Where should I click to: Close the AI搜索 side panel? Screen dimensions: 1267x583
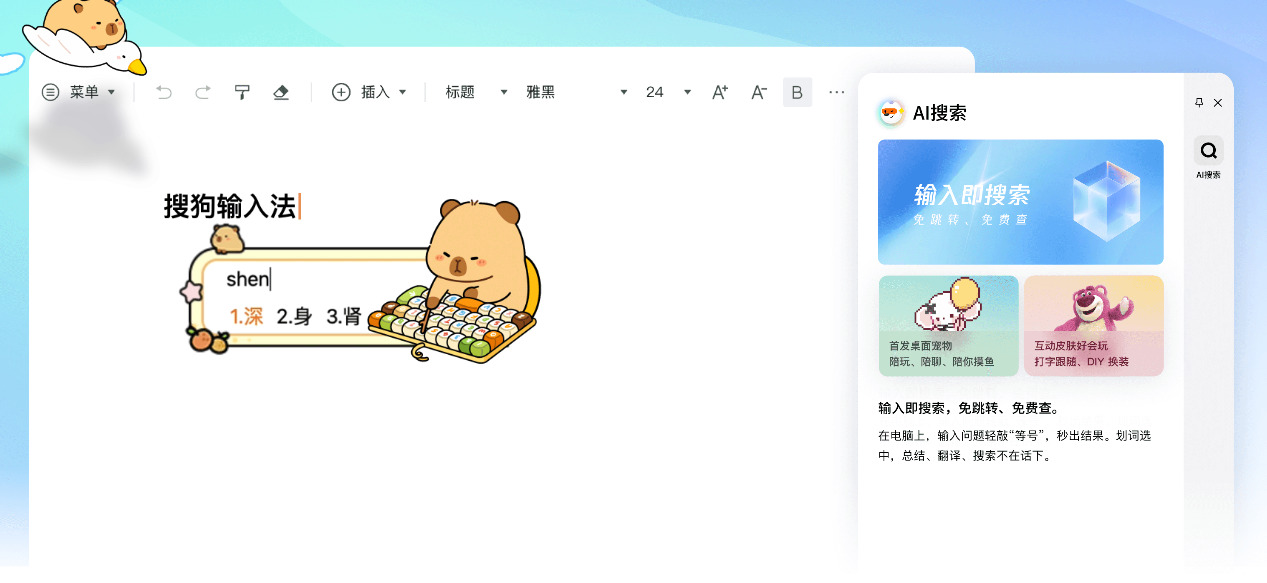[x=1218, y=103]
